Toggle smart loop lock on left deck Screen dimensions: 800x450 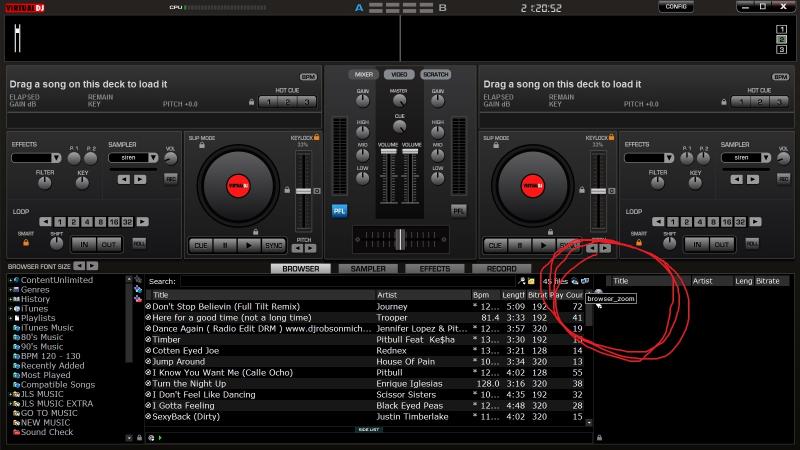coord(26,241)
